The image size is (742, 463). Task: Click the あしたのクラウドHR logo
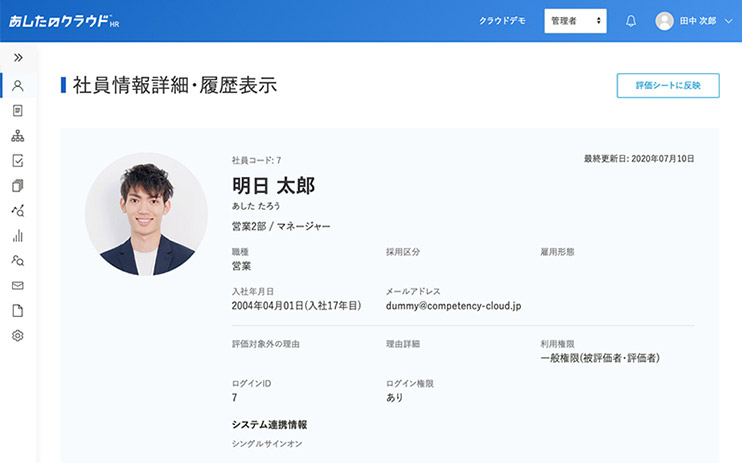64,21
